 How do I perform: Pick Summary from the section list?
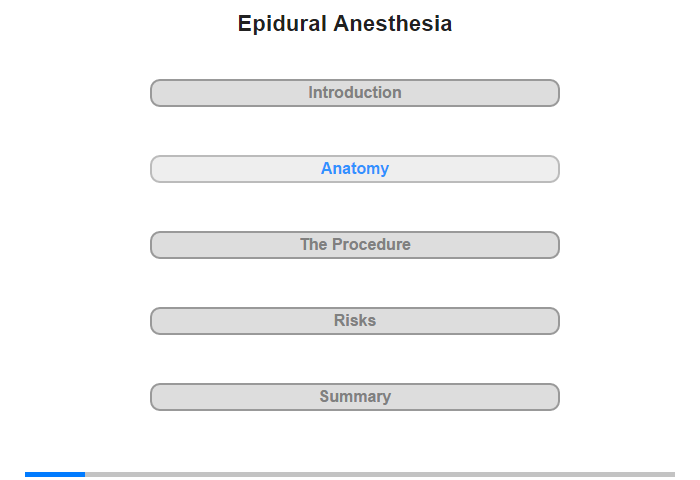click(x=354, y=397)
